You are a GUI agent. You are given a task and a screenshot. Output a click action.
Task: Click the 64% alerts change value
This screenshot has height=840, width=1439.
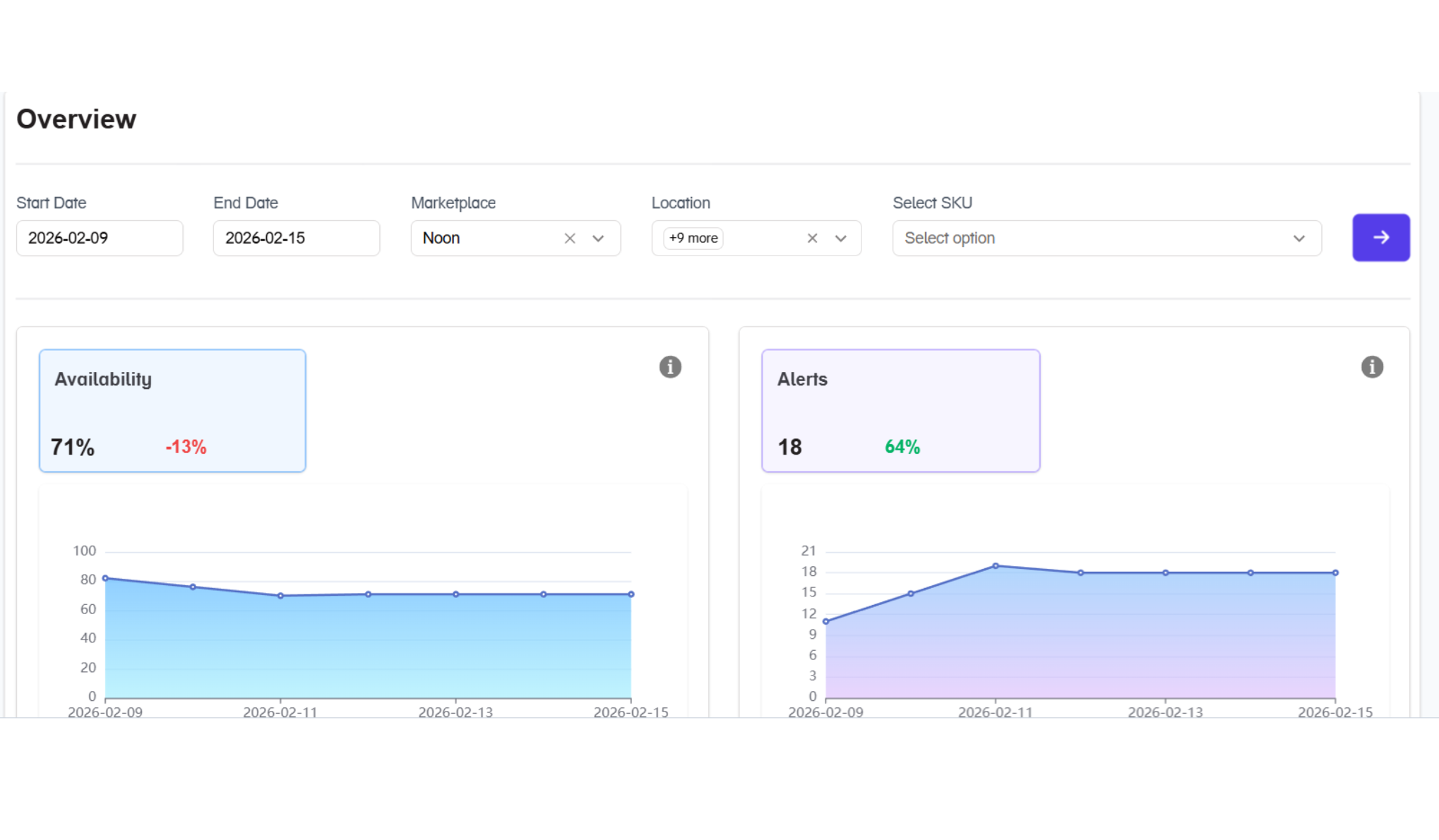coord(902,447)
